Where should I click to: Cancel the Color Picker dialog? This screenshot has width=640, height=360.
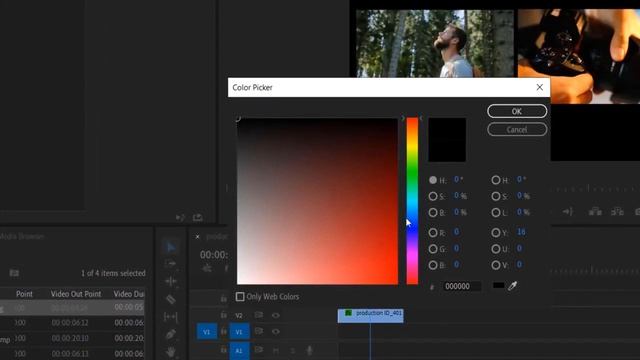tap(517, 129)
